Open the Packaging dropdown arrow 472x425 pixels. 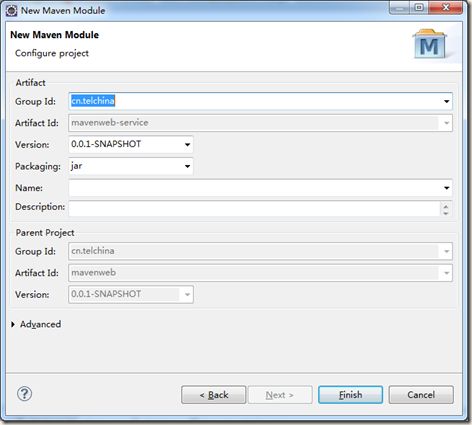187,166
